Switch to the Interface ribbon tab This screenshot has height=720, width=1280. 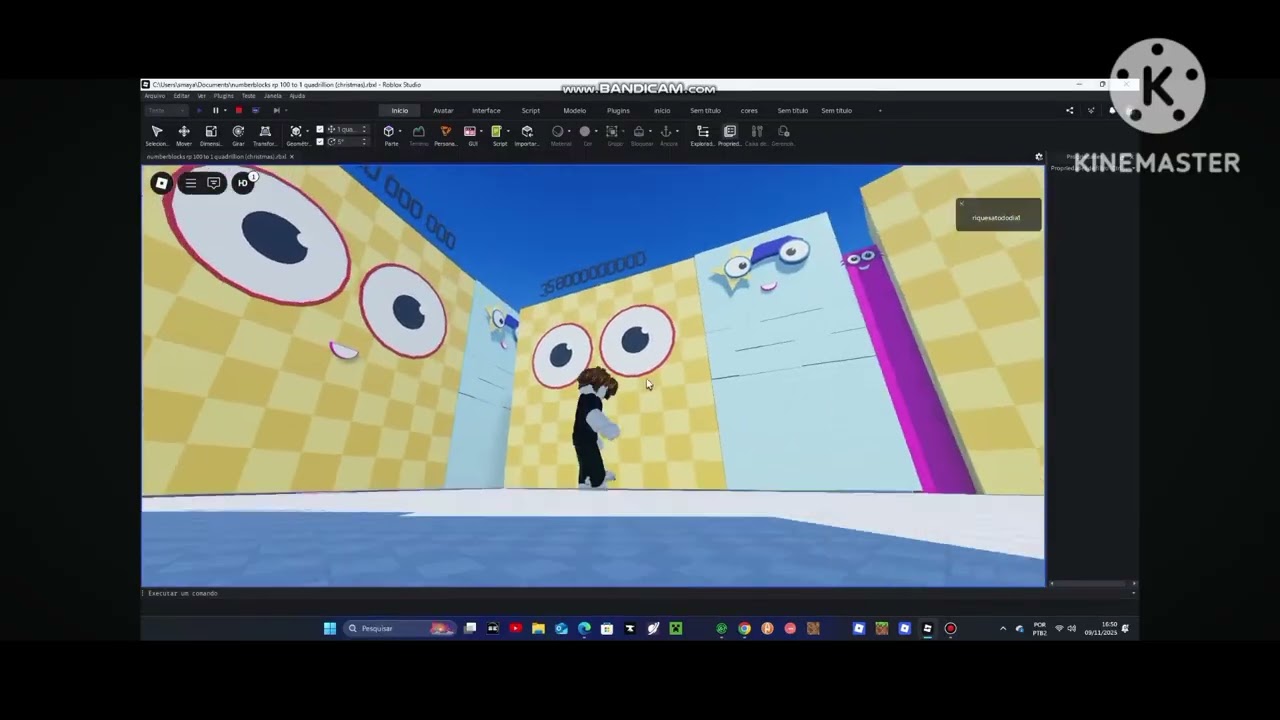[486, 111]
